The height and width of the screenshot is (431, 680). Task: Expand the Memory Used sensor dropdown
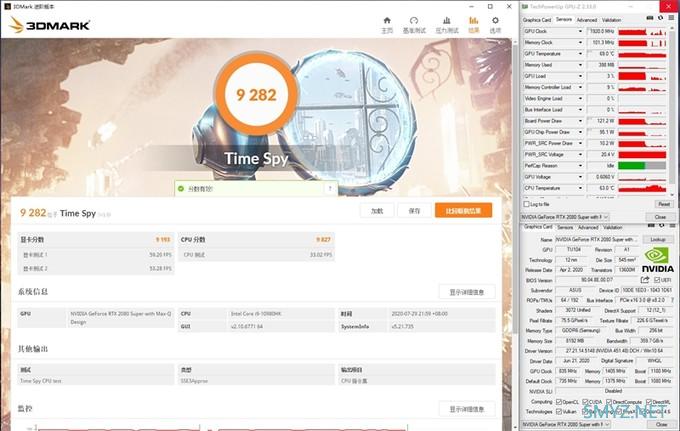(x=580, y=65)
